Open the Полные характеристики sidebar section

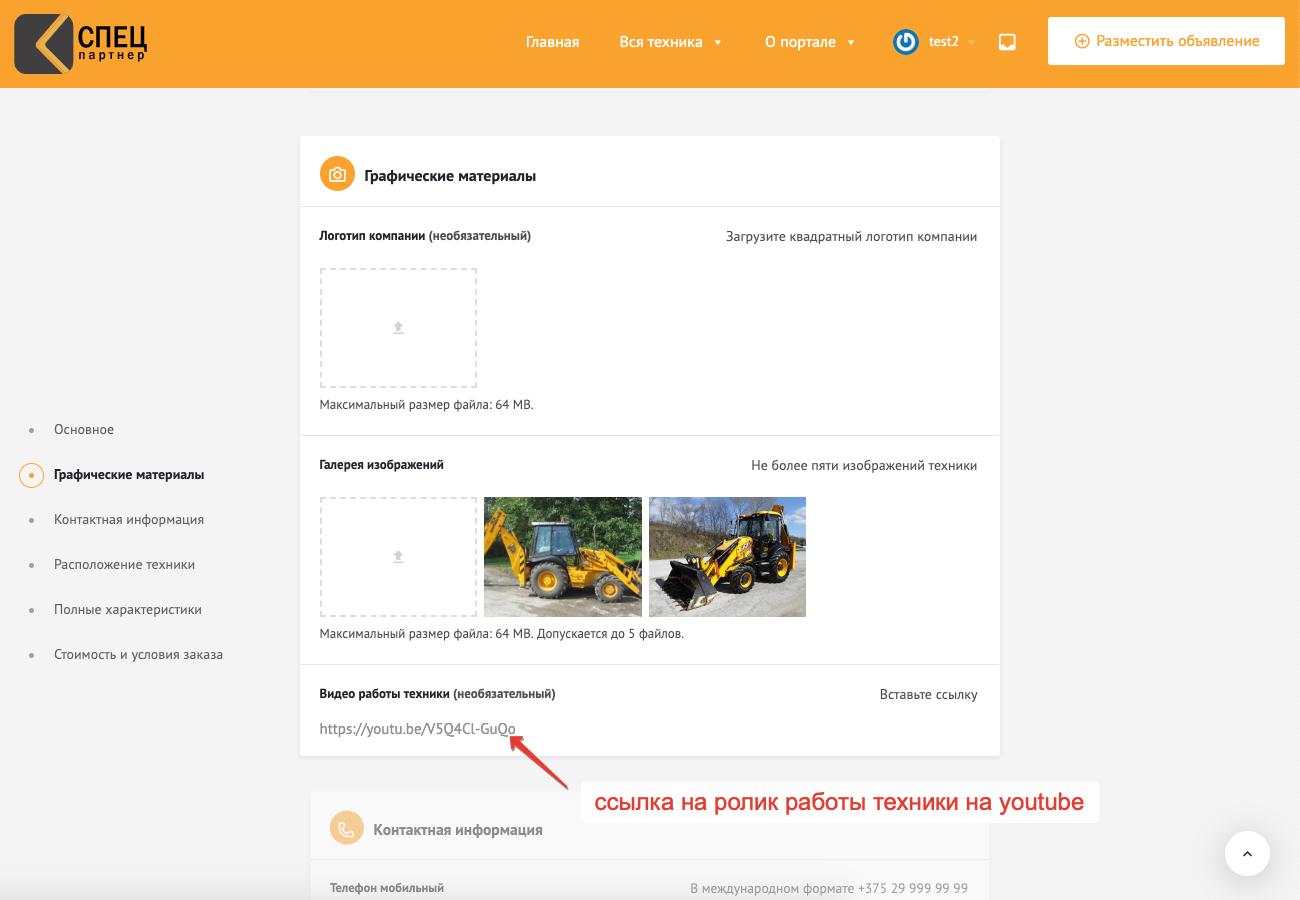point(128,610)
